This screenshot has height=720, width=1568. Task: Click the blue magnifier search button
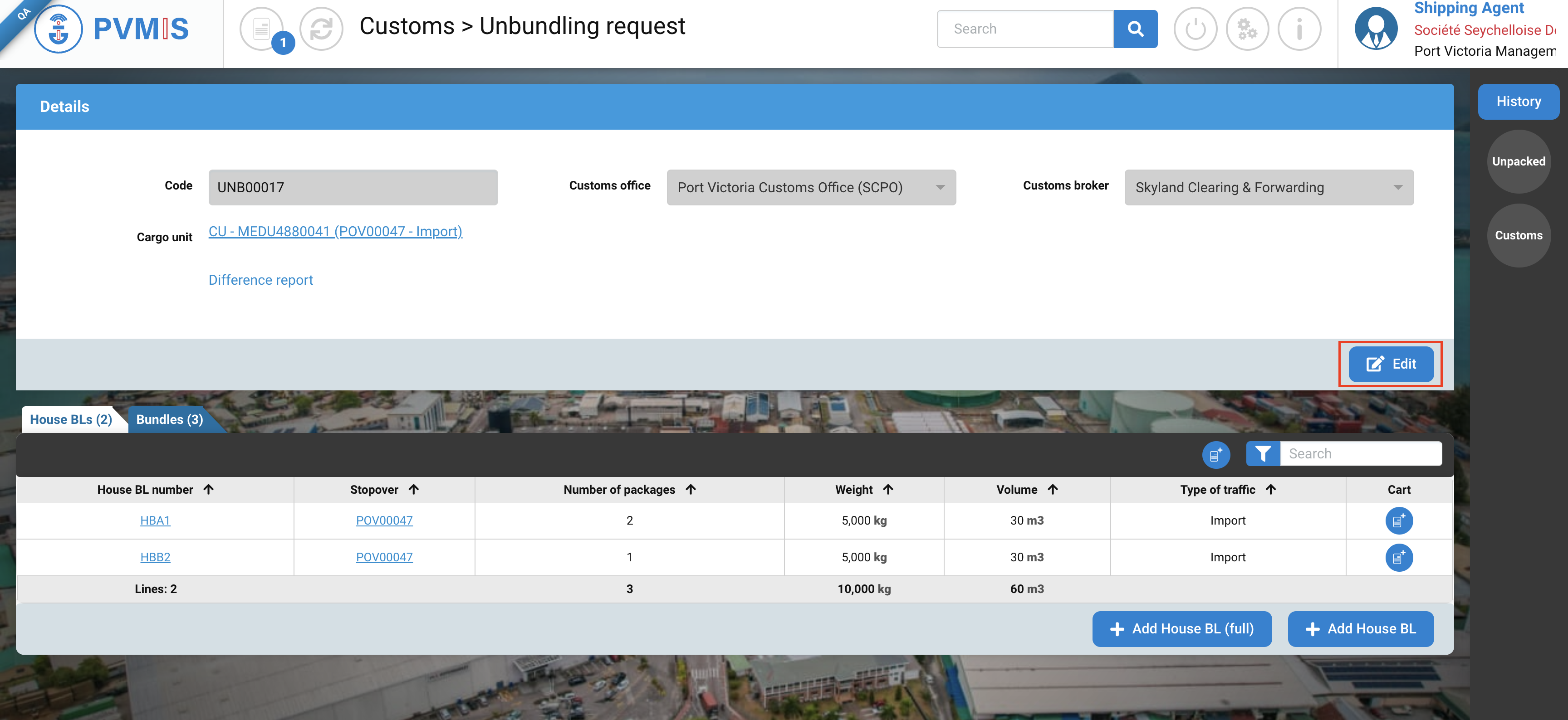coord(1135,29)
